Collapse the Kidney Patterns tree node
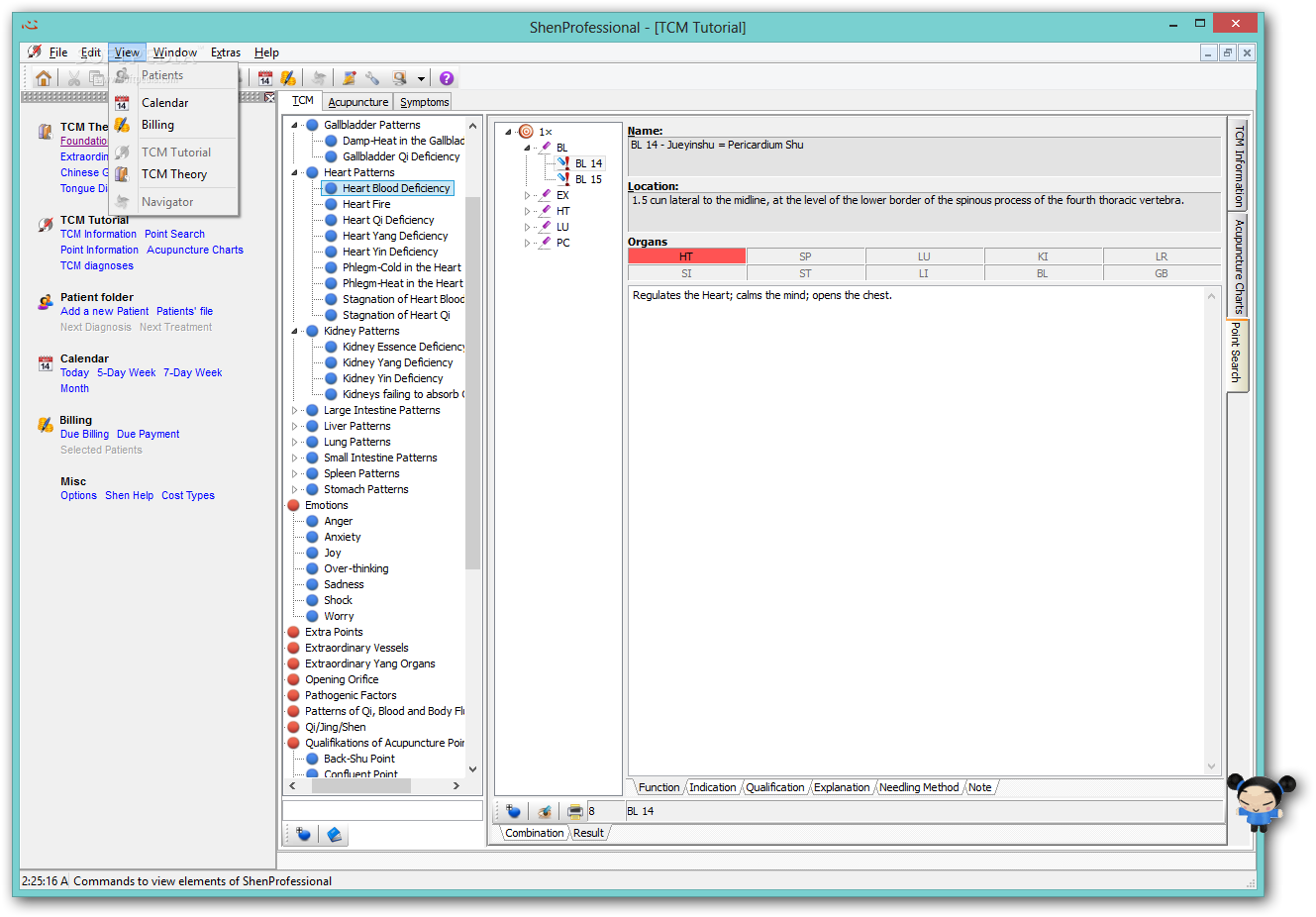Image resolution: width=1316 pixels, height=917 pixels. pos(294,331)
